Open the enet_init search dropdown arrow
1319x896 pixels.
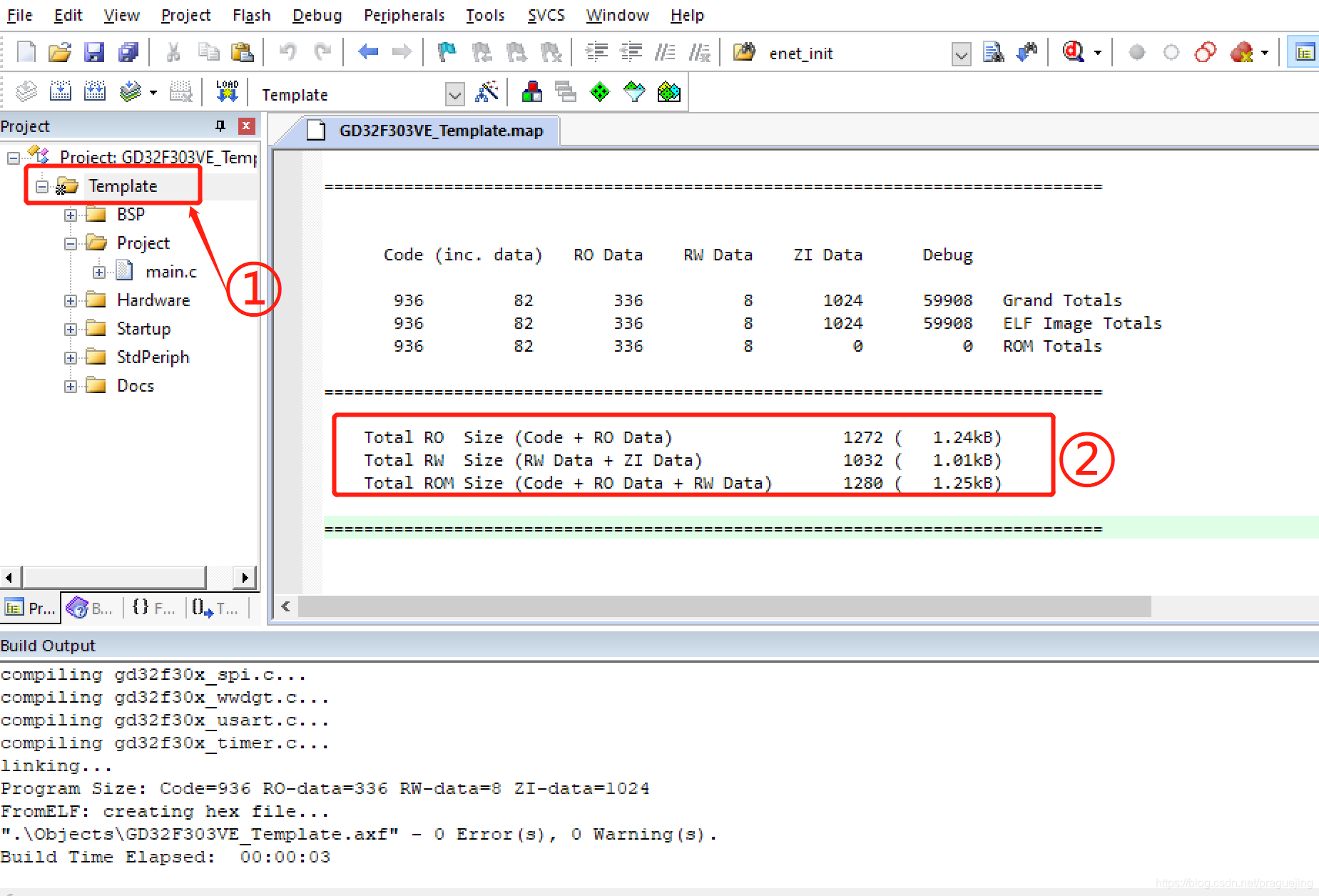[961, 54]
